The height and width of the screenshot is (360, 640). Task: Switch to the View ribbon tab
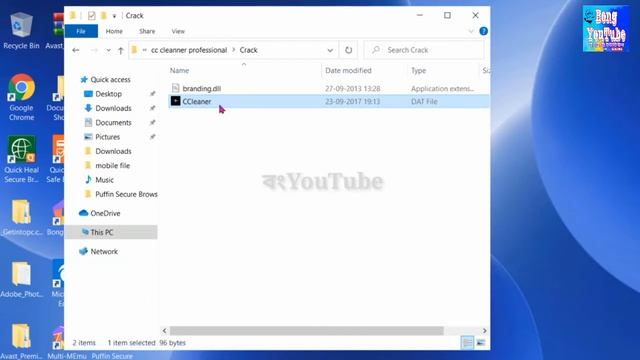click(178, 31)
